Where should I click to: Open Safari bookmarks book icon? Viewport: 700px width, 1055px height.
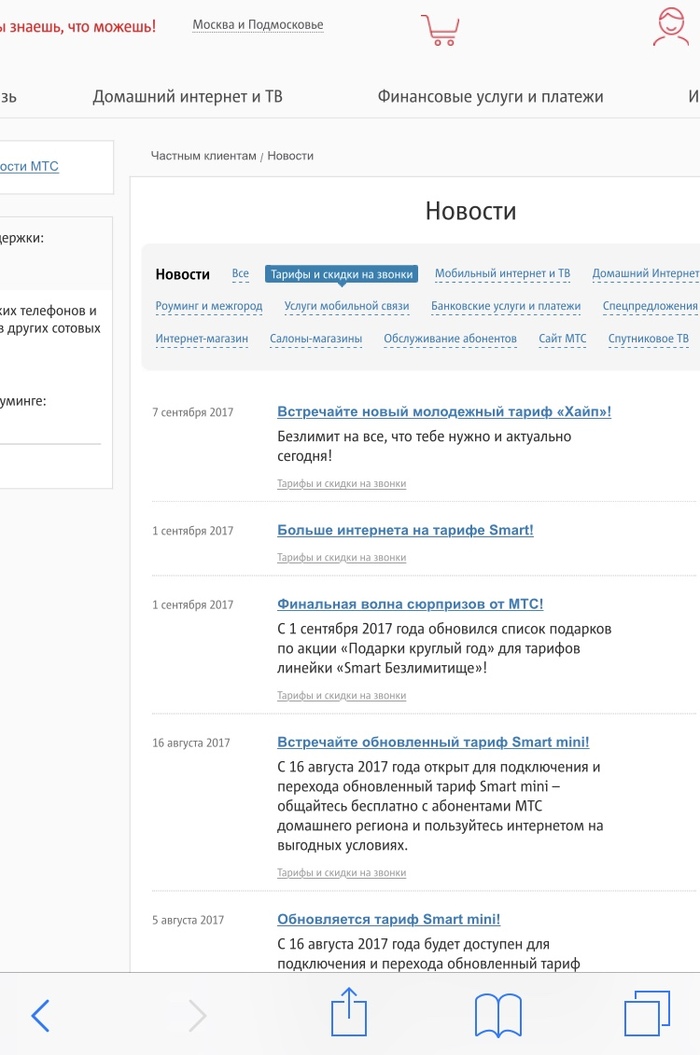(x=497, y=1015)
